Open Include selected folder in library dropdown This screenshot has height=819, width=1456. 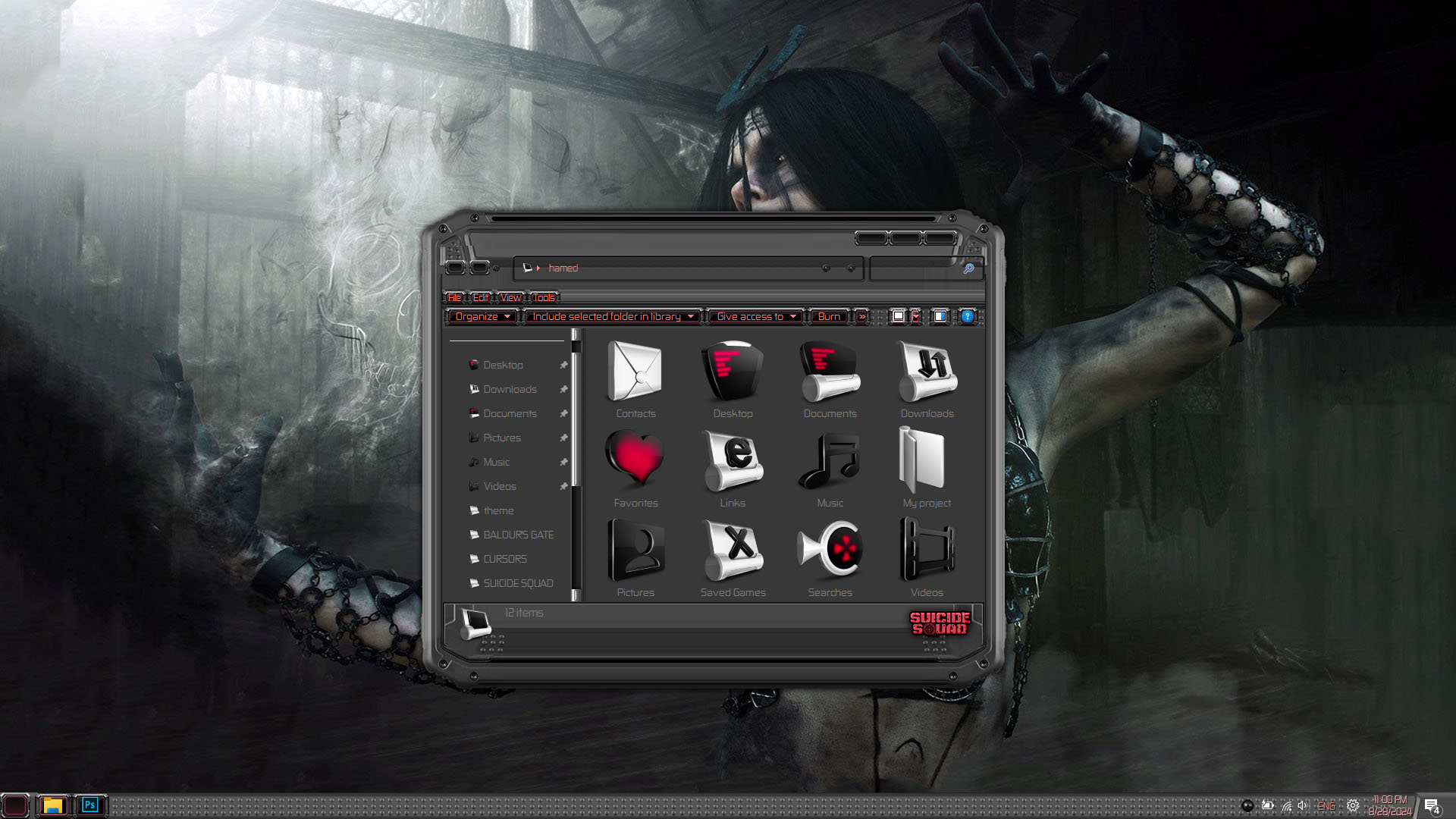point(613,316)
